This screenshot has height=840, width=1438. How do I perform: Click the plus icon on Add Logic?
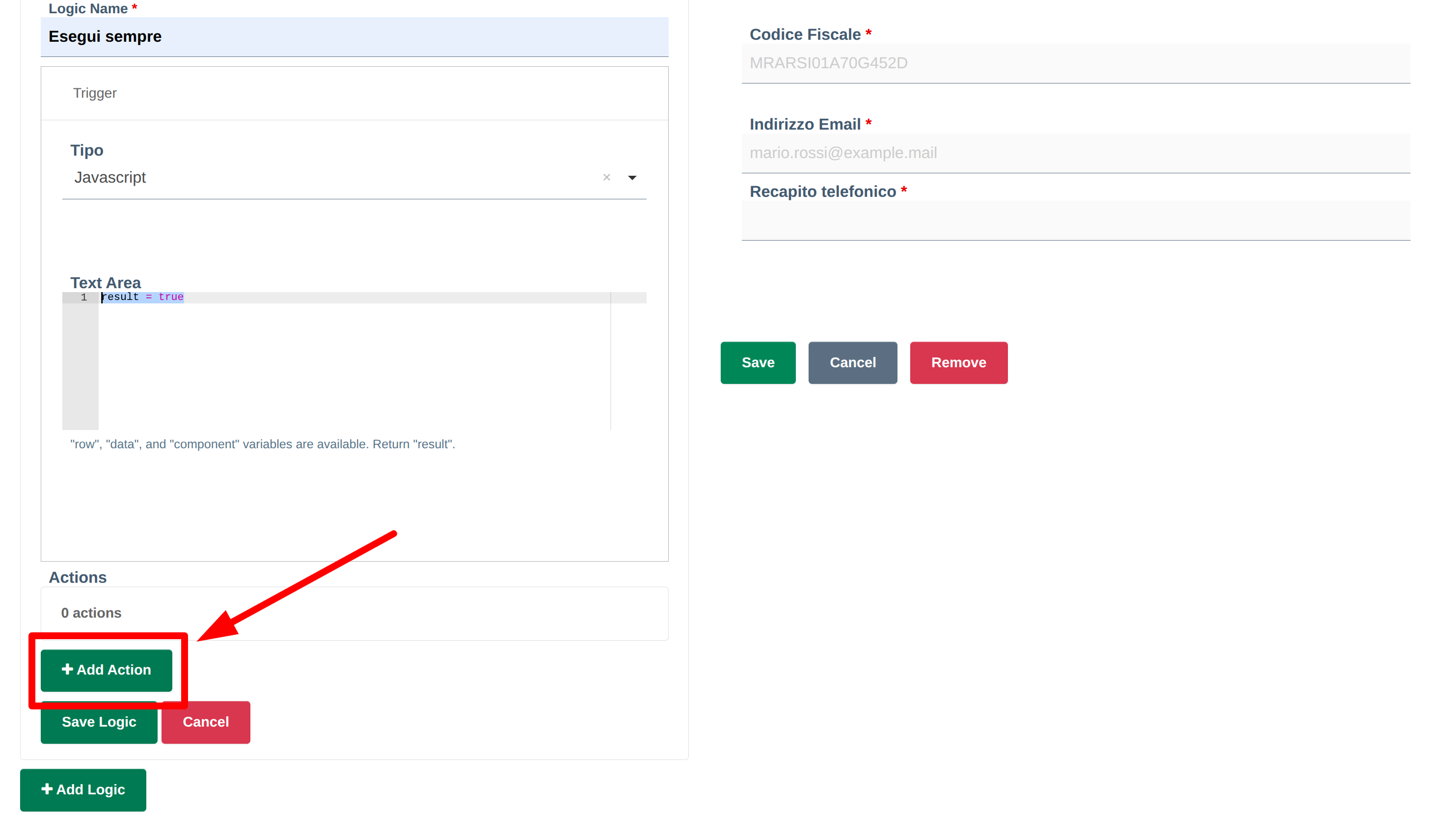point(47,788)
